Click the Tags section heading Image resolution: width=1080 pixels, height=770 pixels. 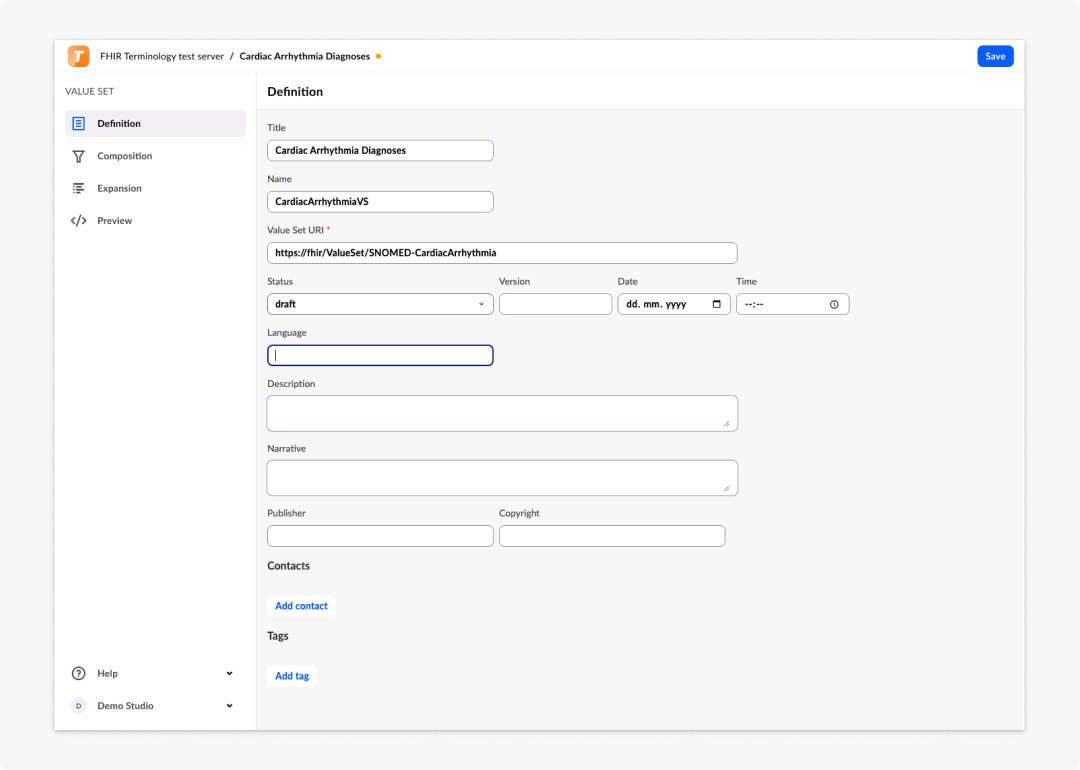pyautogui.click(x=278, y=636)
